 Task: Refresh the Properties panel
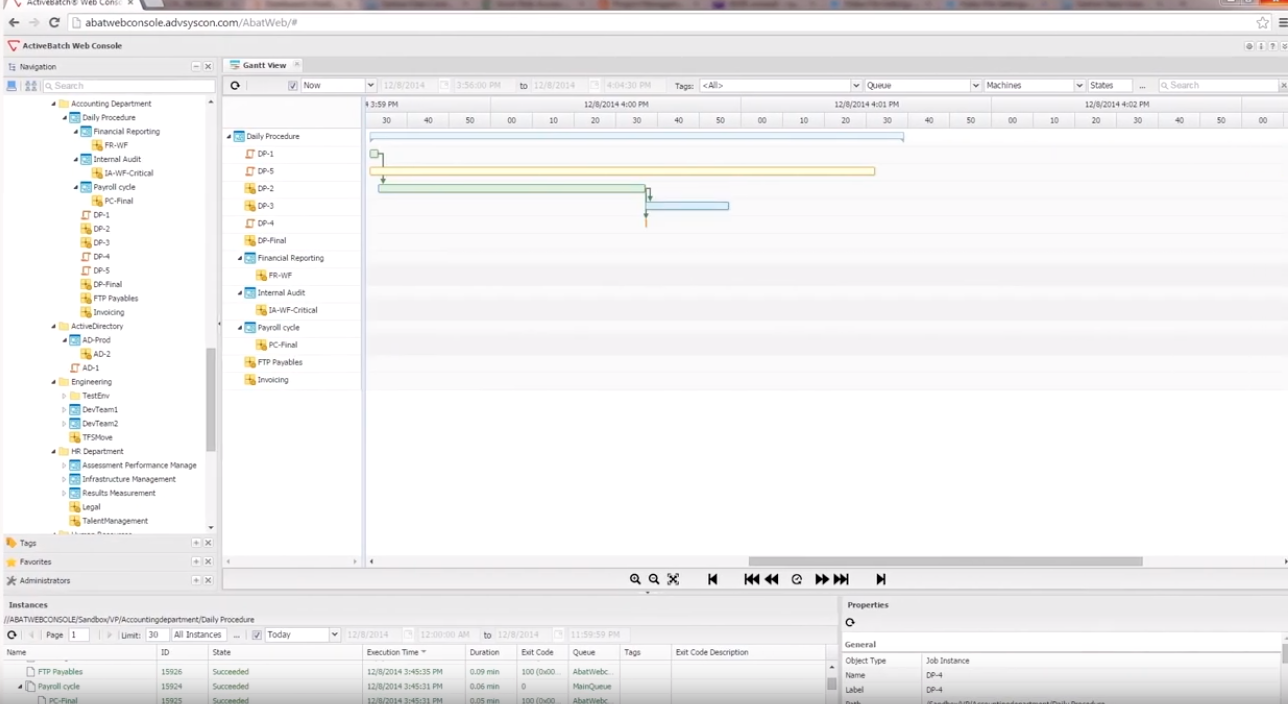click(x=850, y=622)
